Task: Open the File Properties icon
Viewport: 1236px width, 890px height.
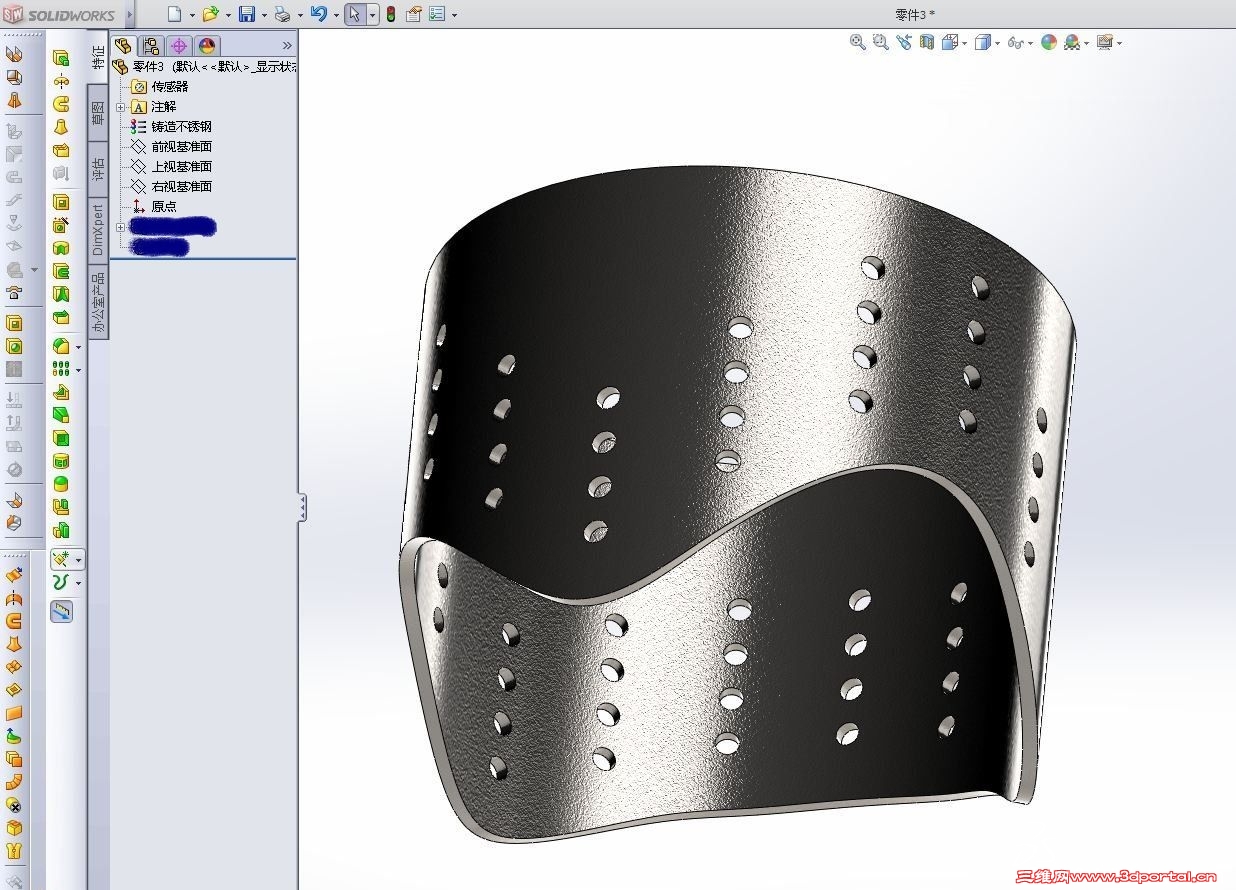Action: coord(413,14)
